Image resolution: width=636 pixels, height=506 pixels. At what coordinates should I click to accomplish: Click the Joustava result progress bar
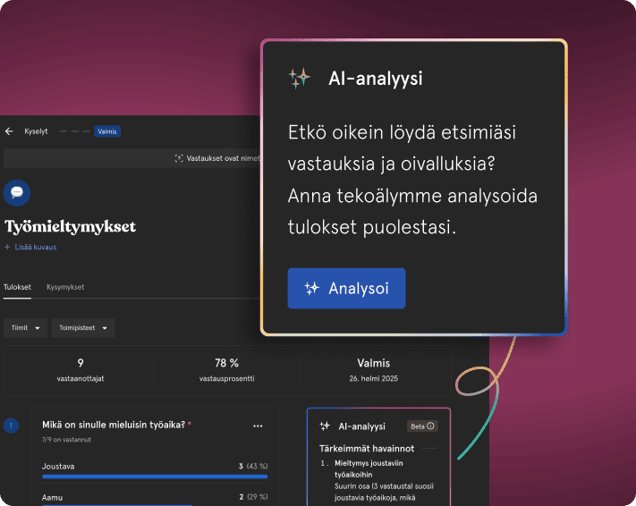coord(155,476)
